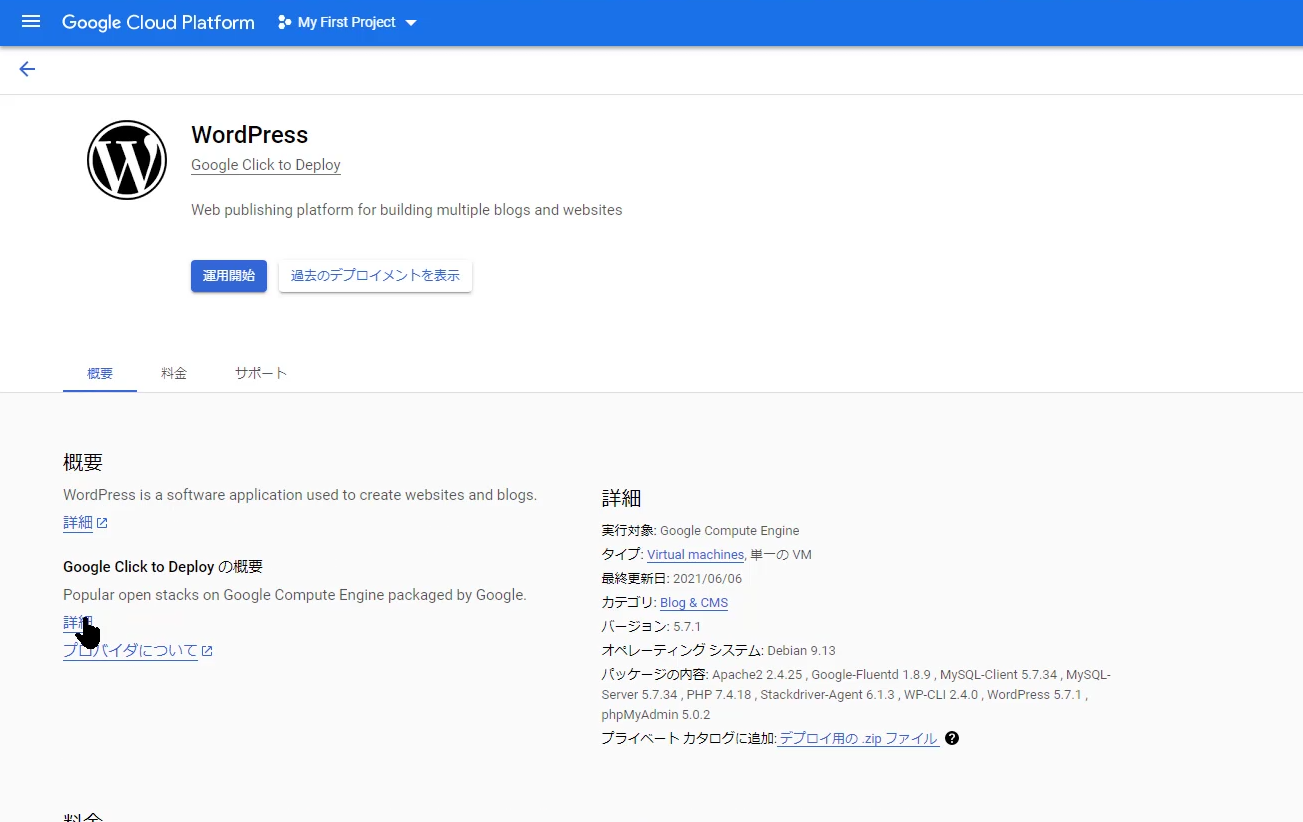Expand the My First Project dropdown arrow
Image resolution: width=1303 pixels, height=822 pixels.
411,23
